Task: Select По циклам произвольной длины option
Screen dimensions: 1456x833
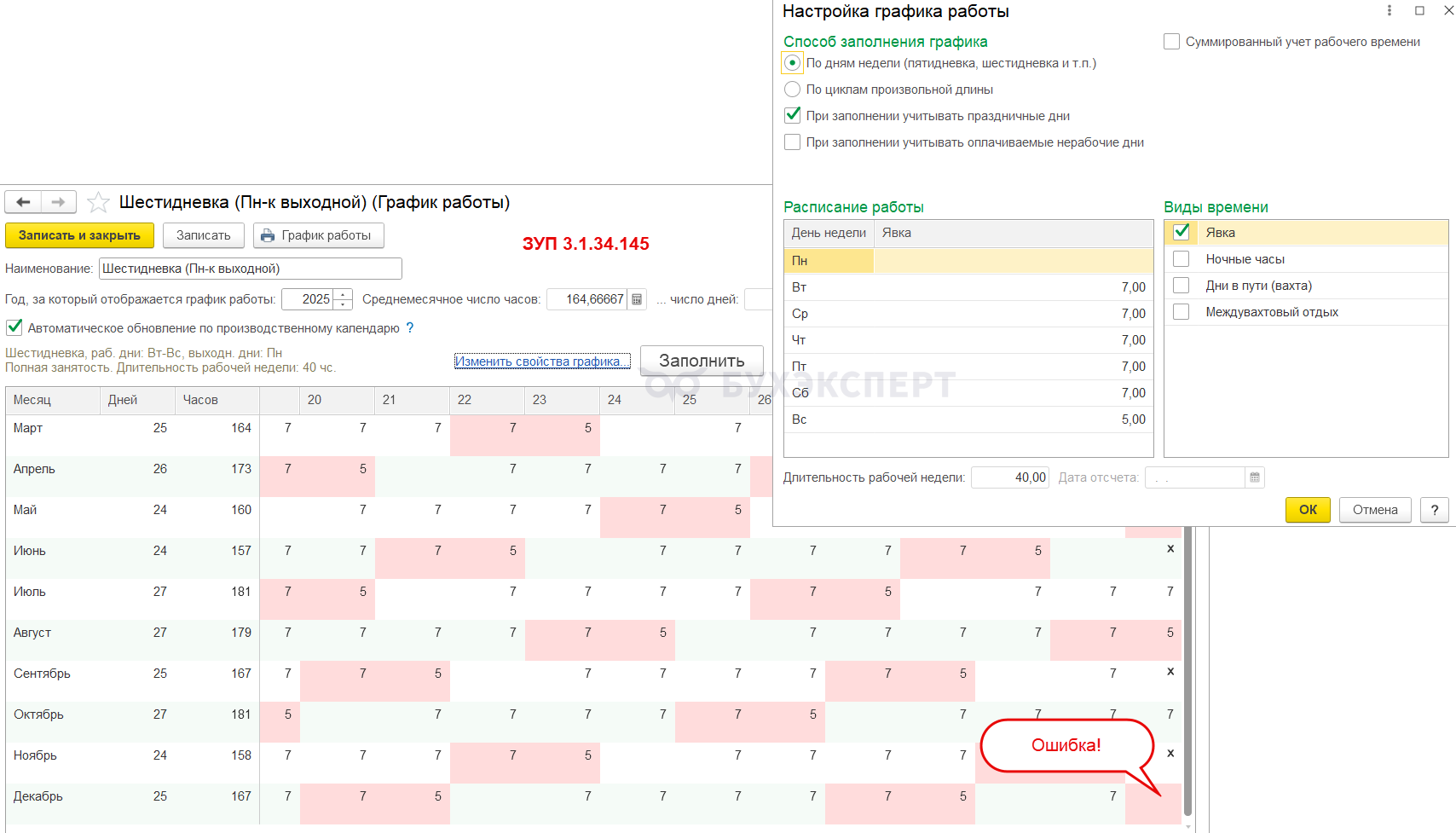Action: pyautogui.click(x=793, y=90)
